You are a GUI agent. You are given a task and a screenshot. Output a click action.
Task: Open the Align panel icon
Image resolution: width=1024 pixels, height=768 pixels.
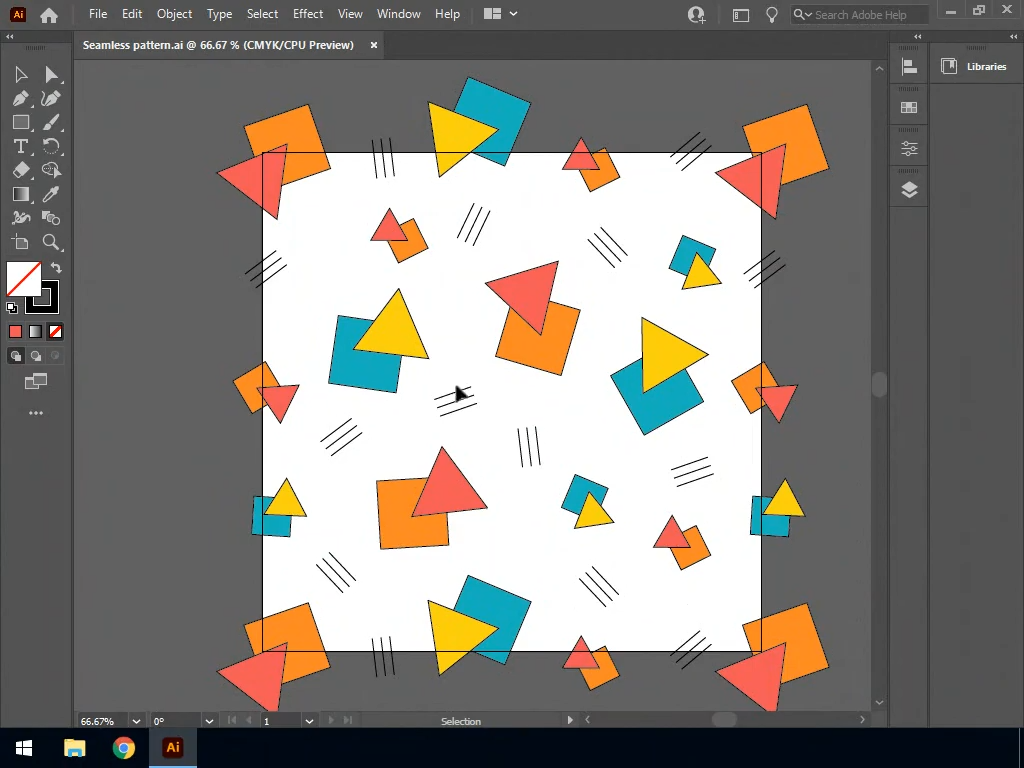909,67
